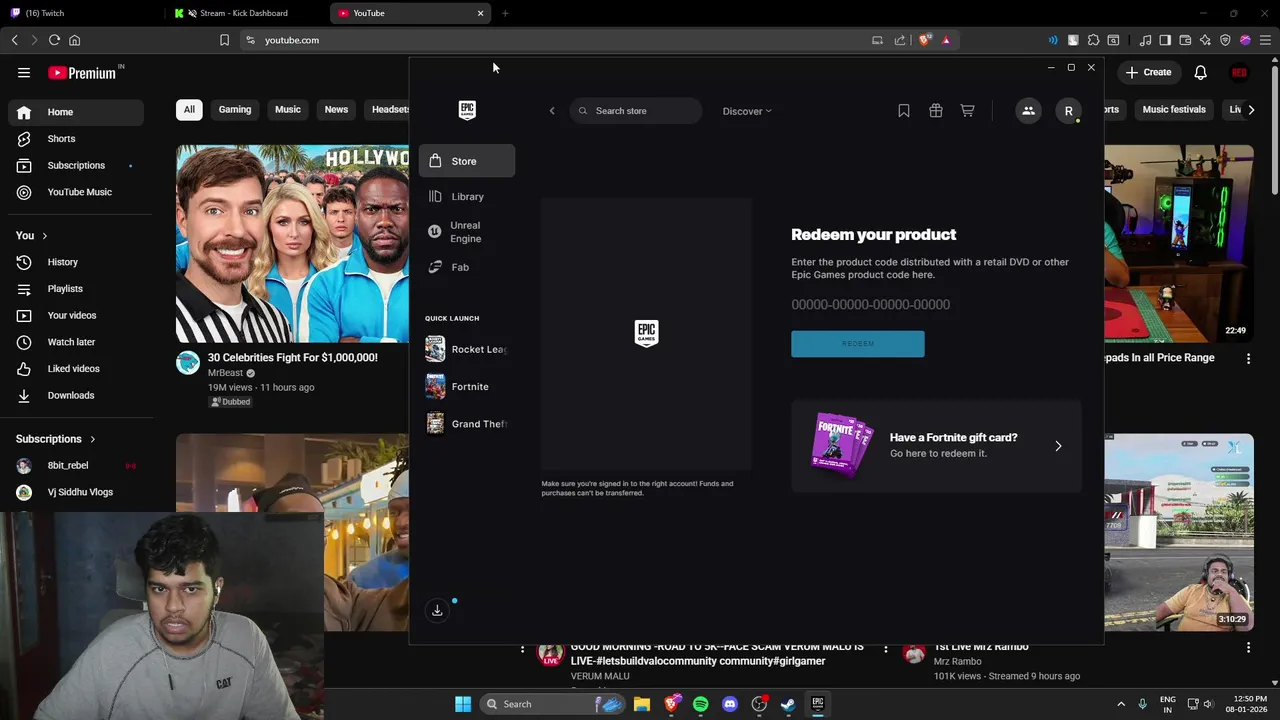Select the Gaming filter chip on YouTube
Screen dimensions: 1280x720
(235, 110)
